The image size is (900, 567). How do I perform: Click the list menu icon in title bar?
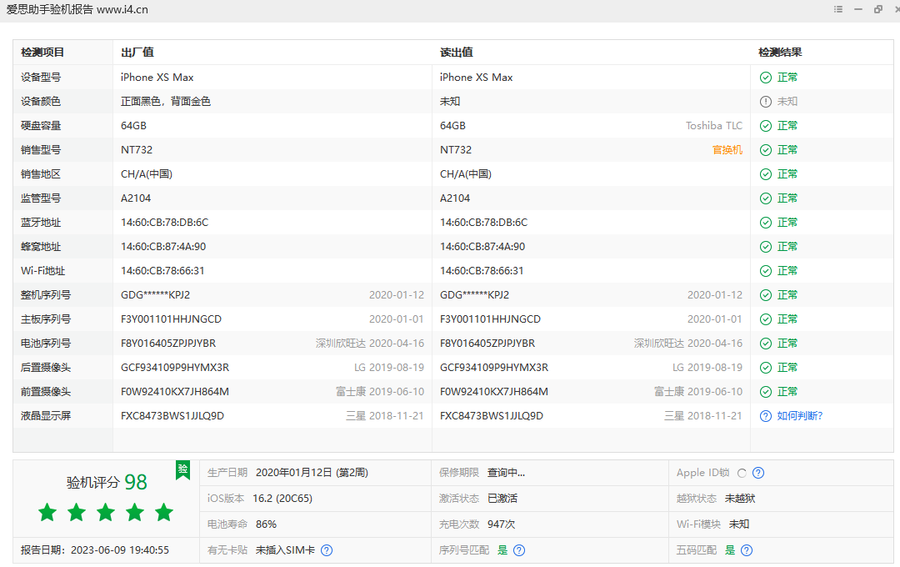point(838,9)
